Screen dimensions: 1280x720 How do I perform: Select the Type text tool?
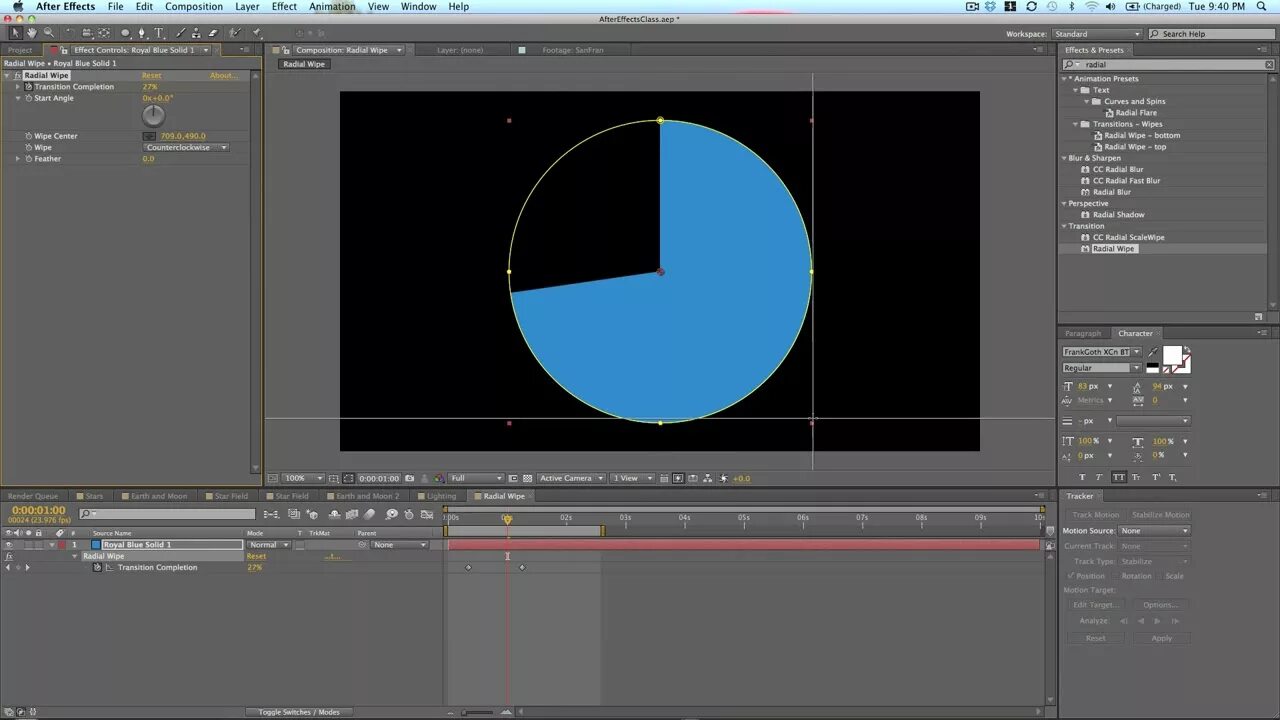(159, 33)
